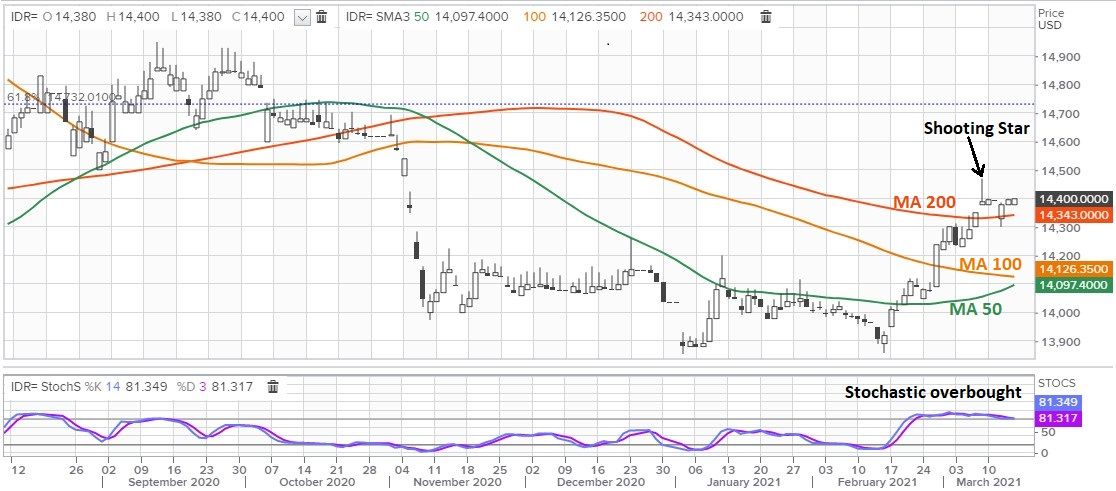Select the 14,400.0000 current price label
Screen dimensions: 1116x491
point(1075,200)
